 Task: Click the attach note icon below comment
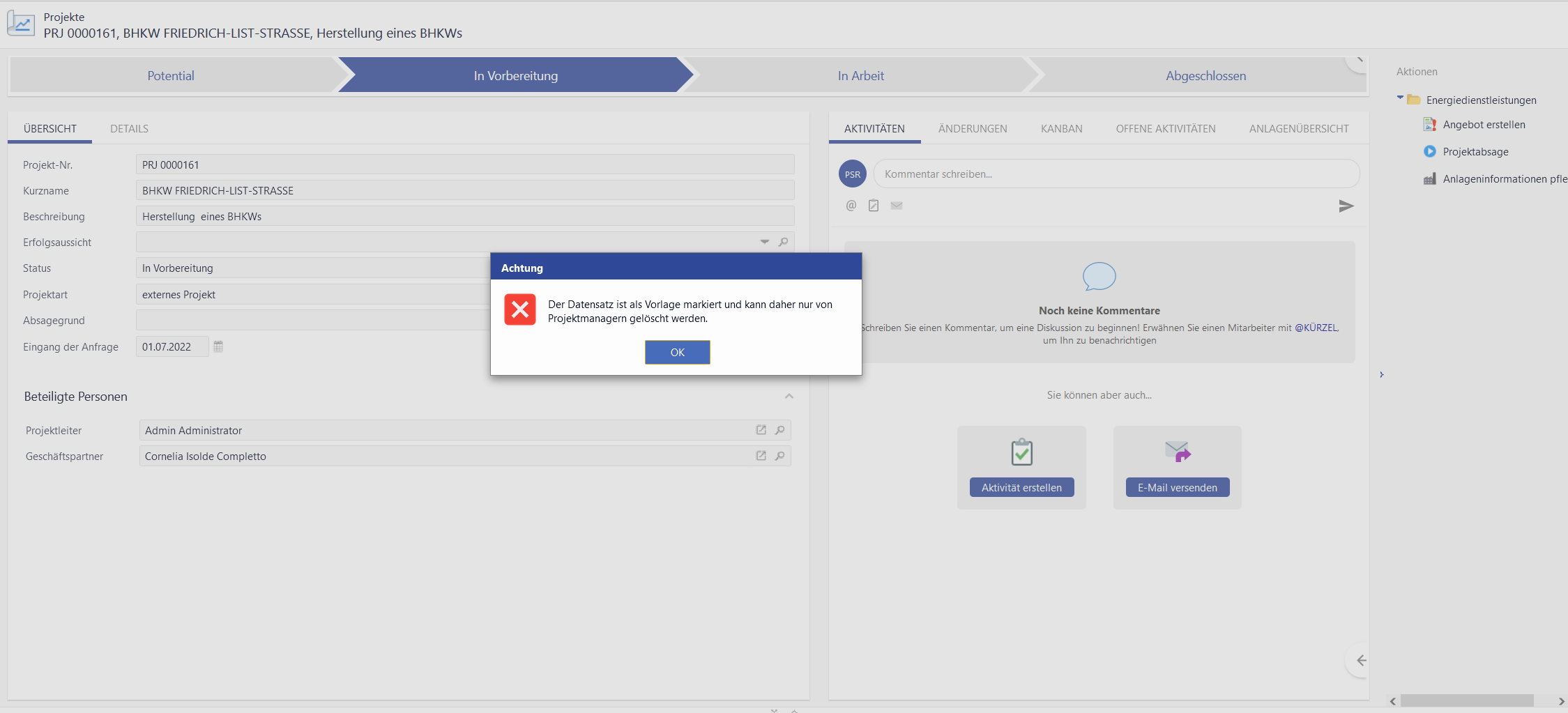(874, 206)
